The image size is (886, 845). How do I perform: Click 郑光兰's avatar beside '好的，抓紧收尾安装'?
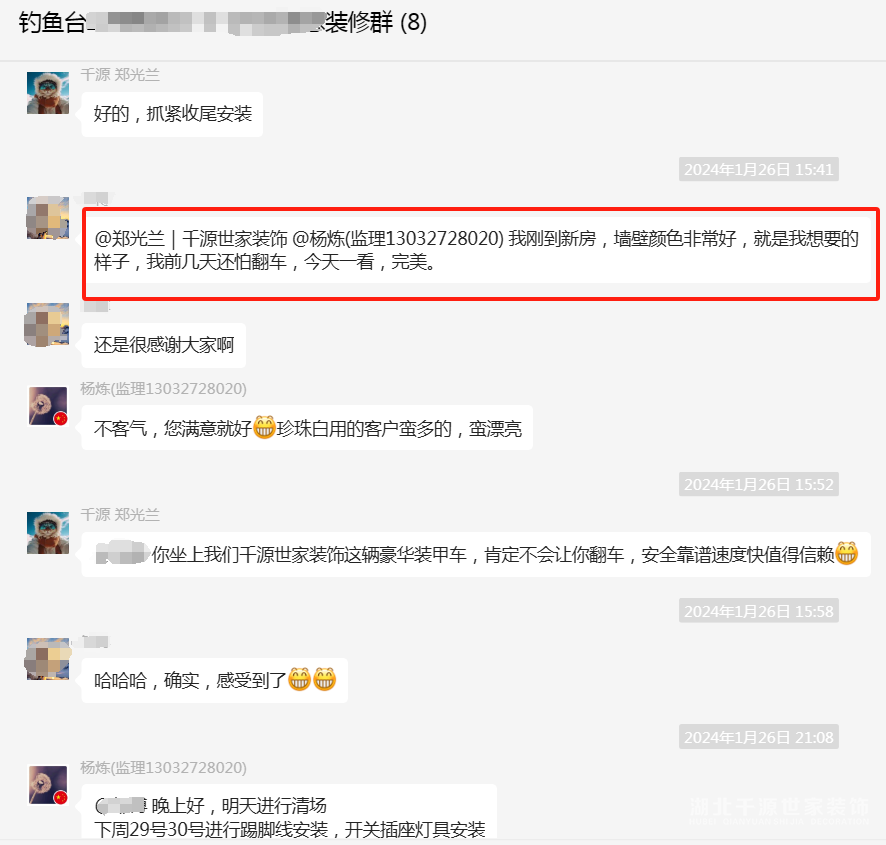click(x=48, y=93)
